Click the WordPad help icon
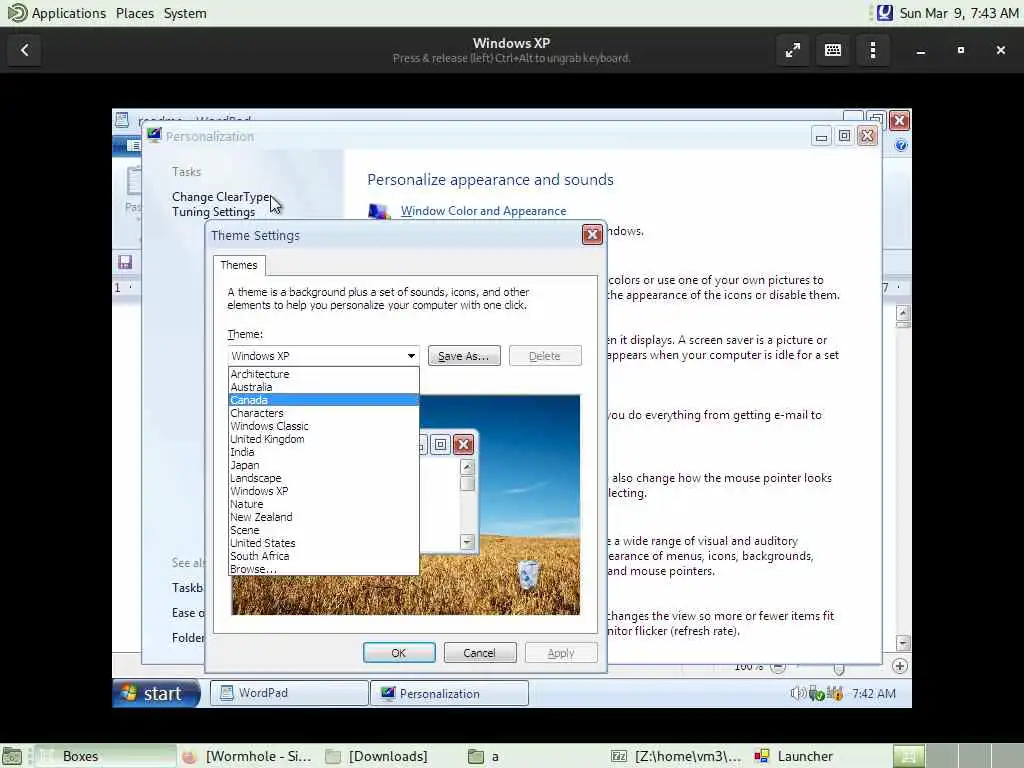This screenshot has height=768, width=1024. pyautogui.click(x=901, y=146)
